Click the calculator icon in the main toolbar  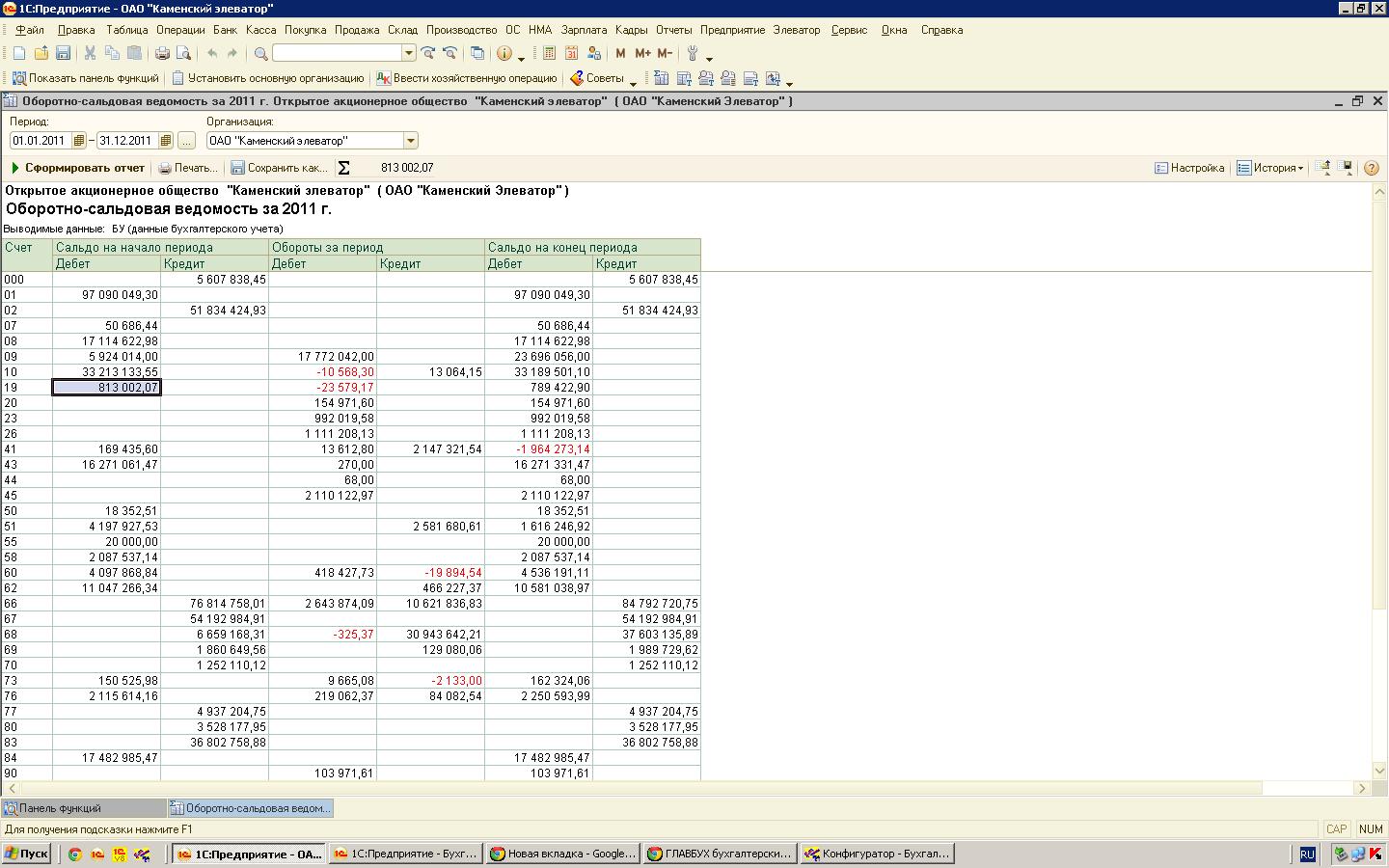point(549,54)
